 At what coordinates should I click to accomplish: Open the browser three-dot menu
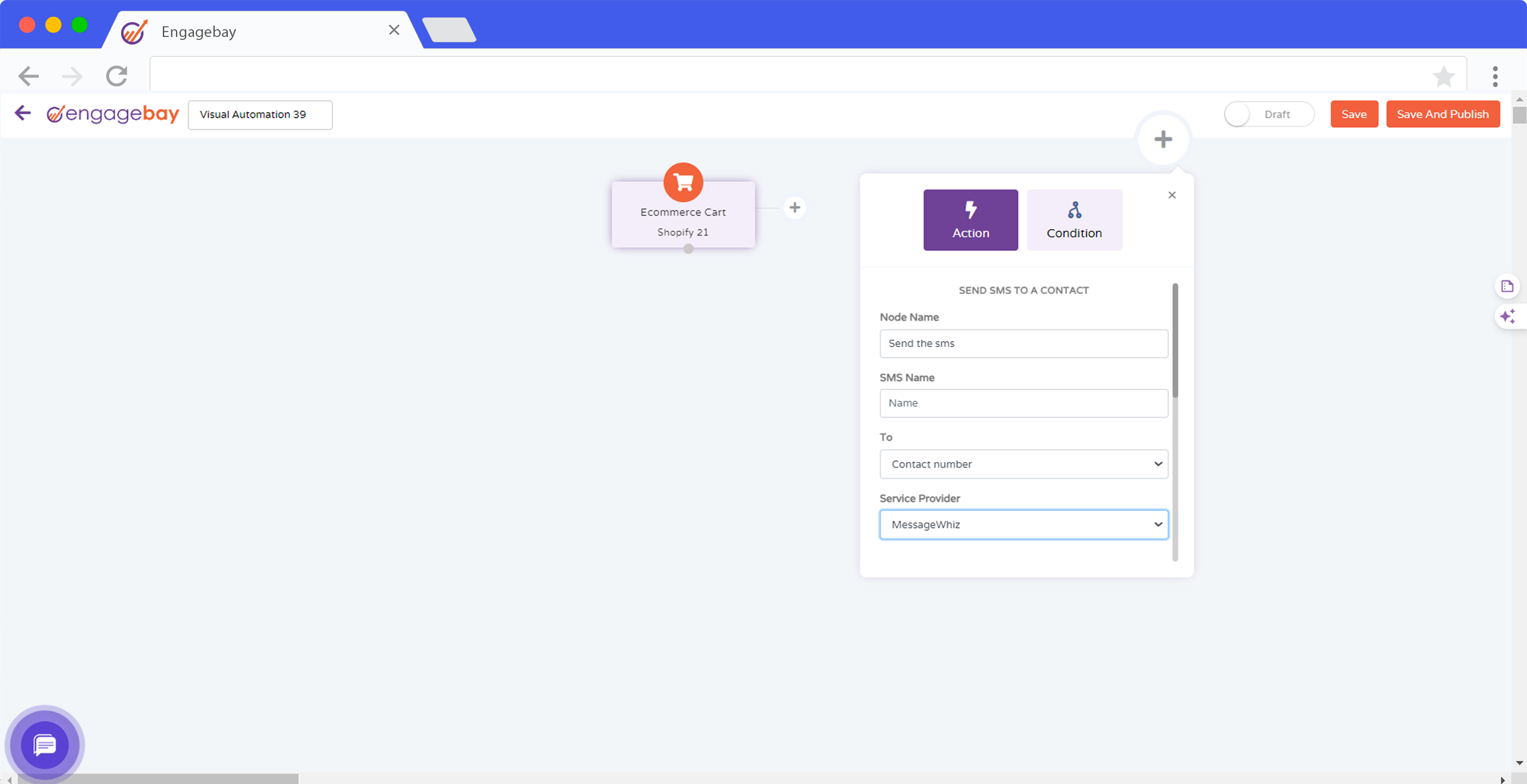point(1495,76)
